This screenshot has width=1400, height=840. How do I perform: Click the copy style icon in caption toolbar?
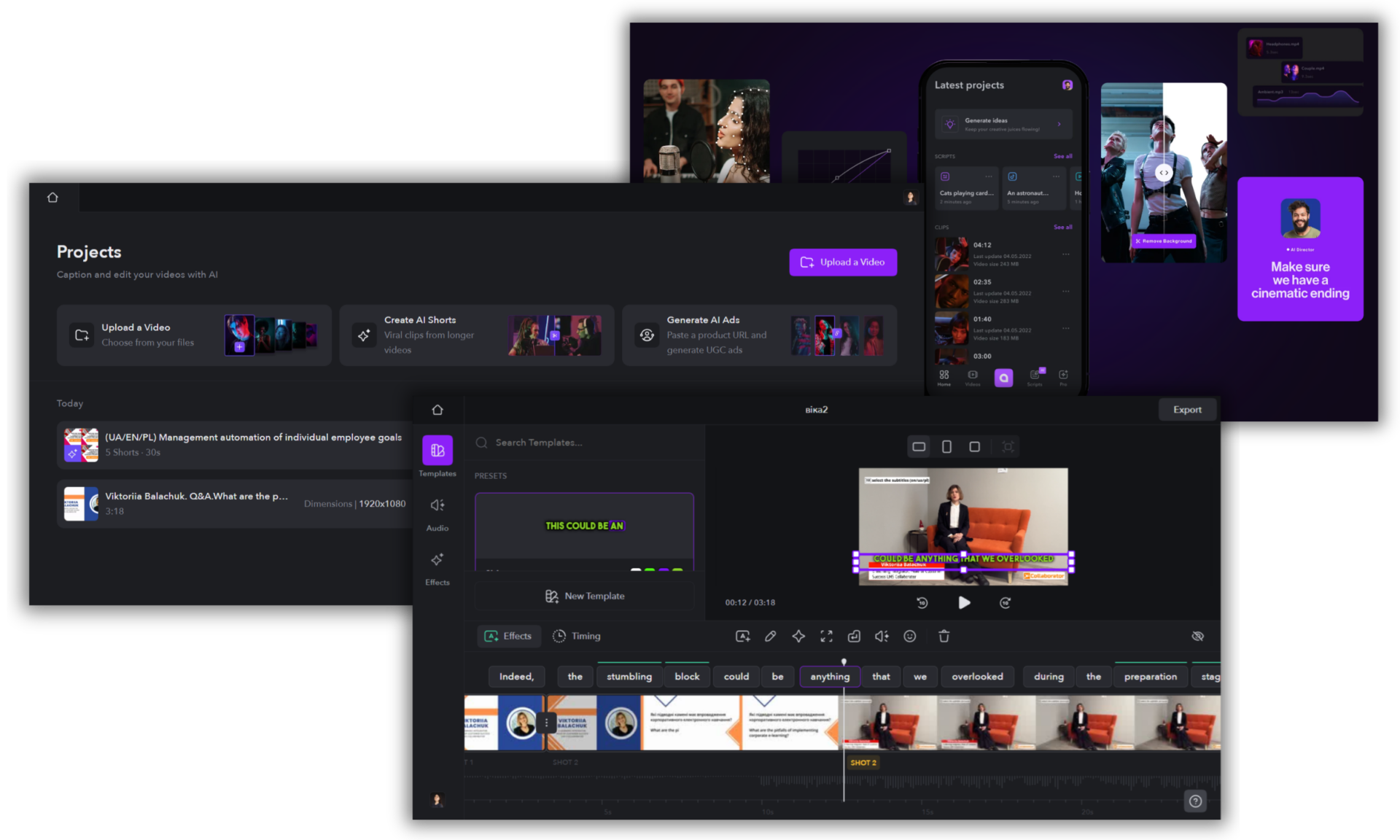[x=854, y=637]
